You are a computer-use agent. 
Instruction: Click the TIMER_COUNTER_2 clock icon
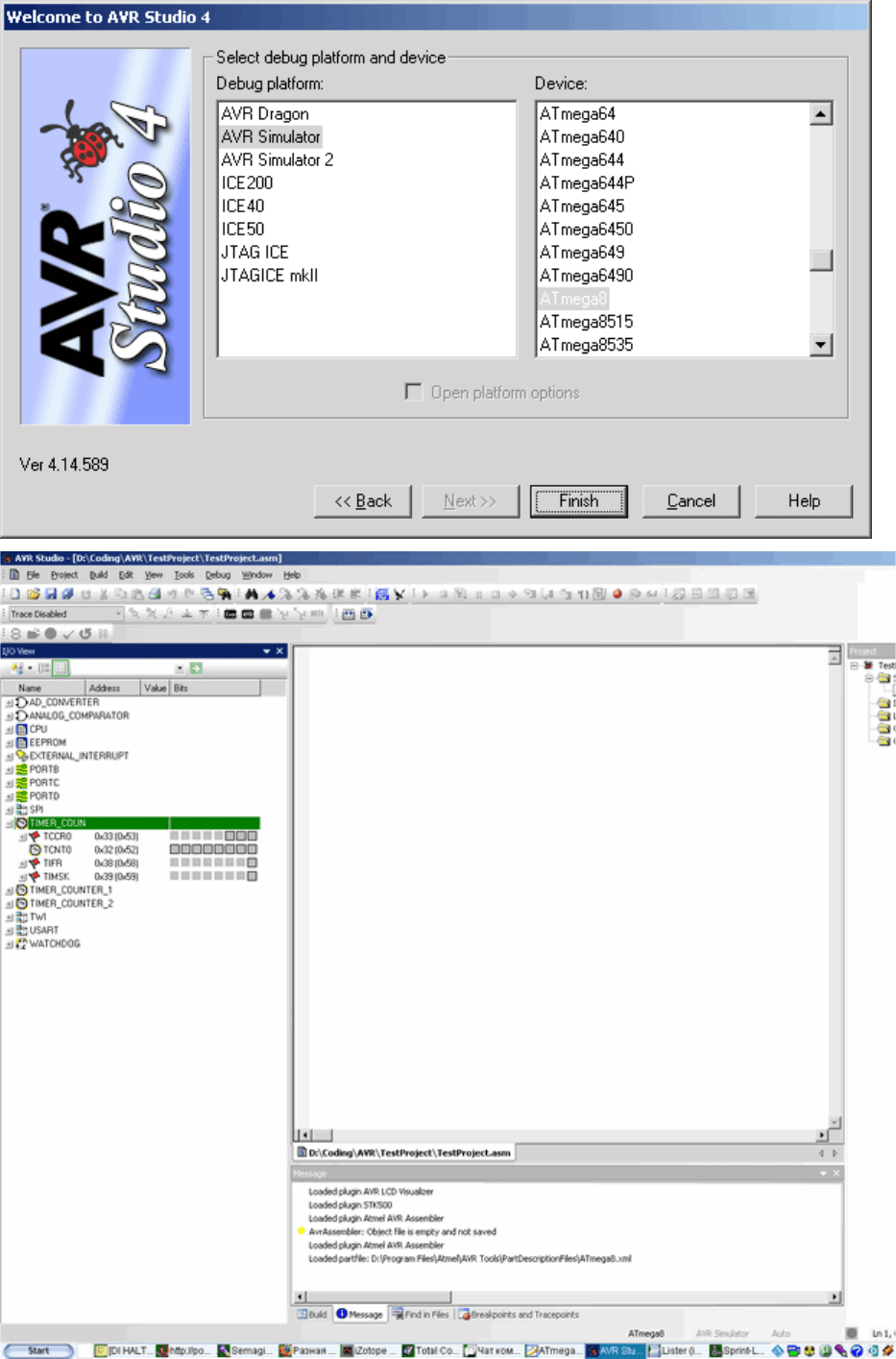coord(22,904)
